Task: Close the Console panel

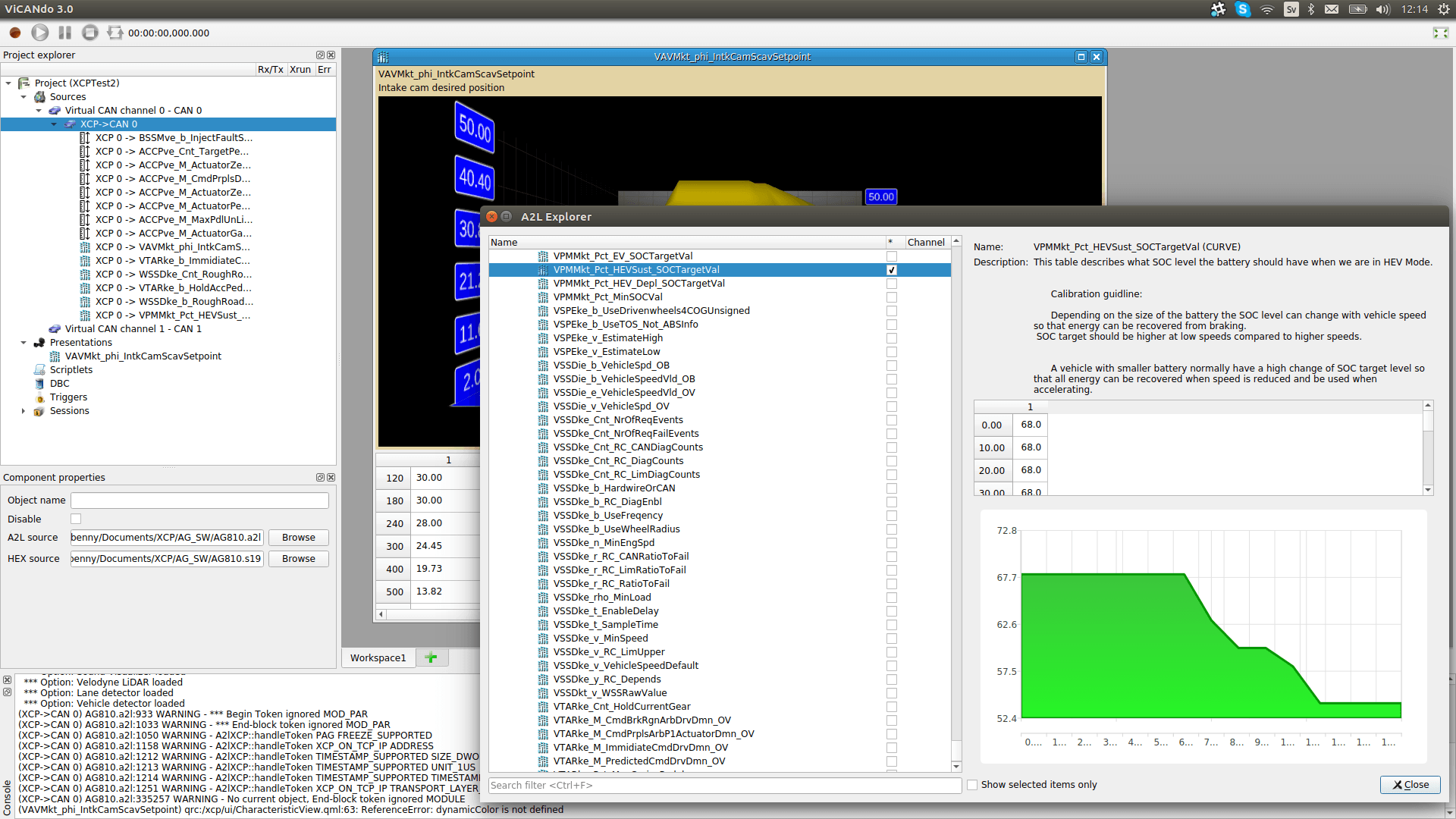Action: [7, 680]
